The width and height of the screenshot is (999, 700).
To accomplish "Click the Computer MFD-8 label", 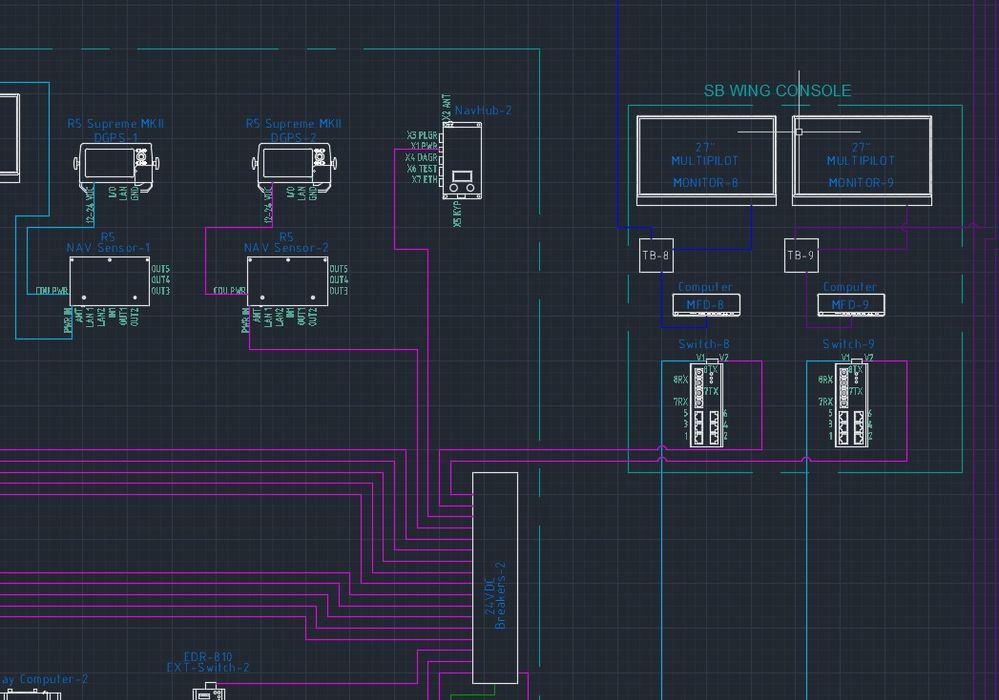I will [x=706, y=294].
